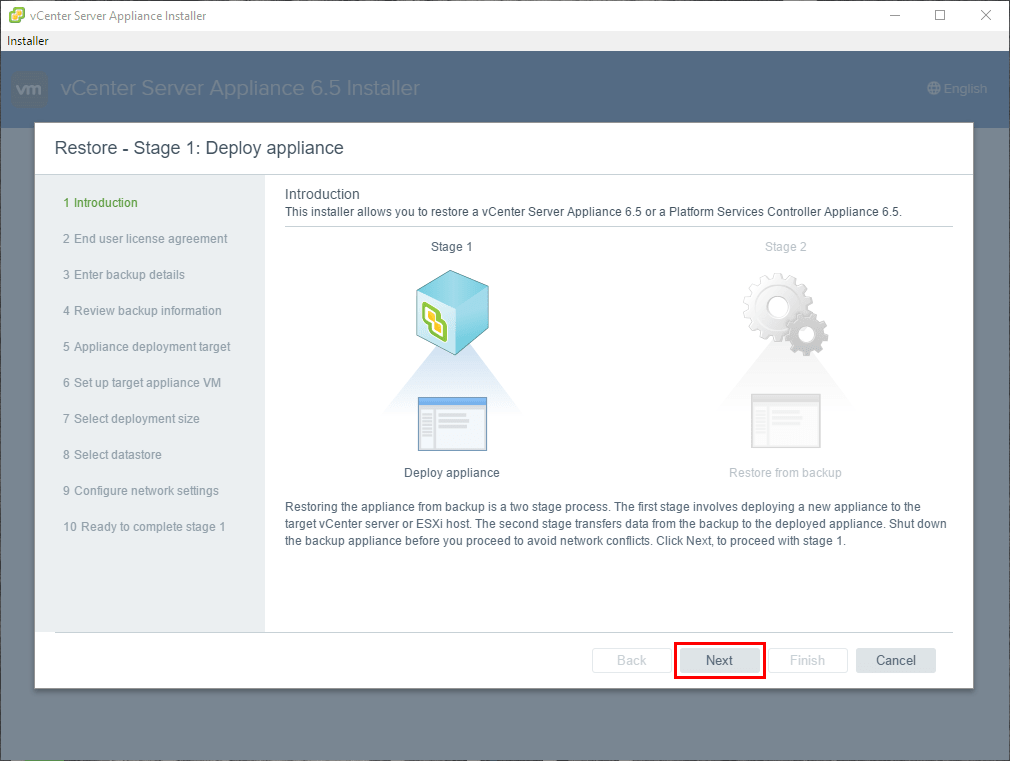This screenshot has height=761, width=1010.
Task: Click the vCenter installer app icon in title bar
Action: tap(17, 15)
